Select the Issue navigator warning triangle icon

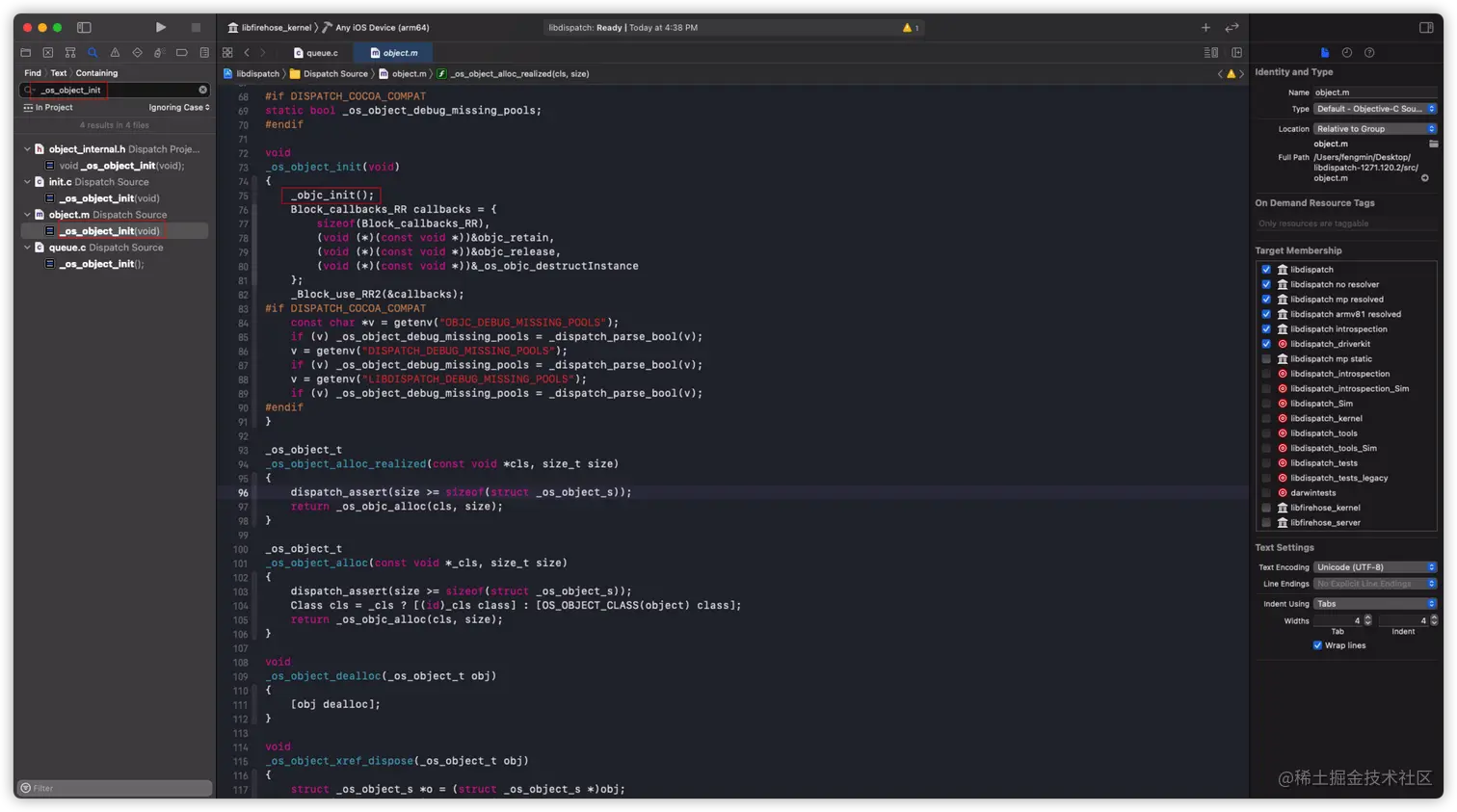pyautogui.click(x=115, y=52)
